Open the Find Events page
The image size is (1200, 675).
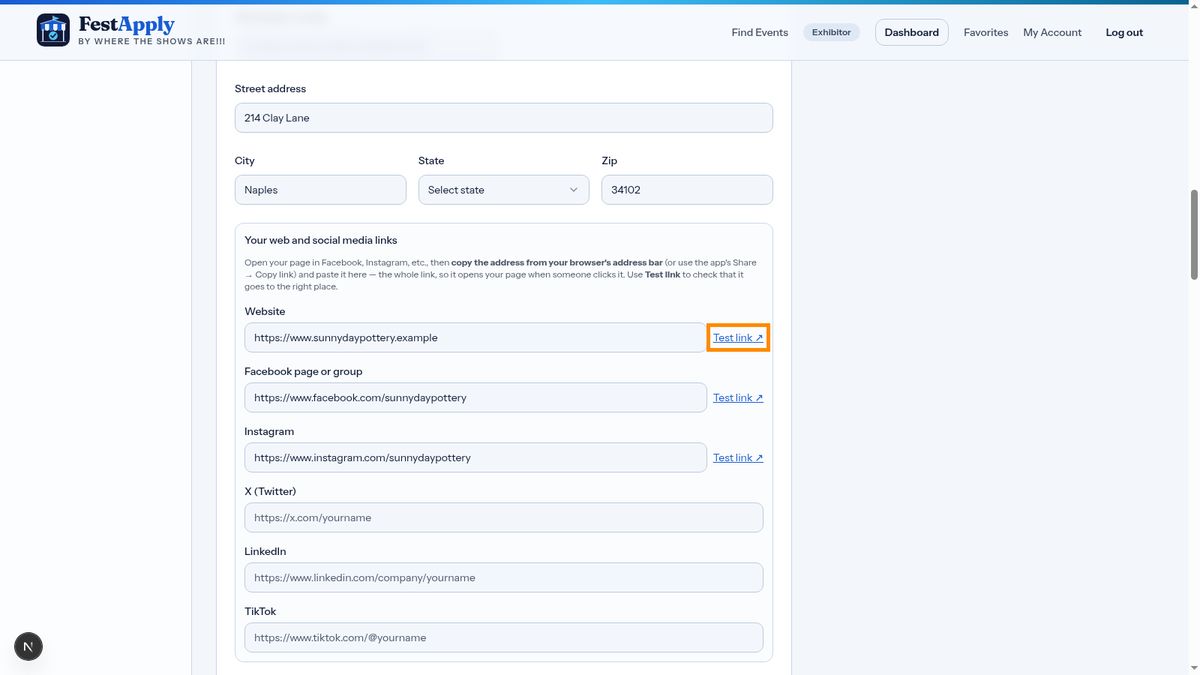(759, 32)
